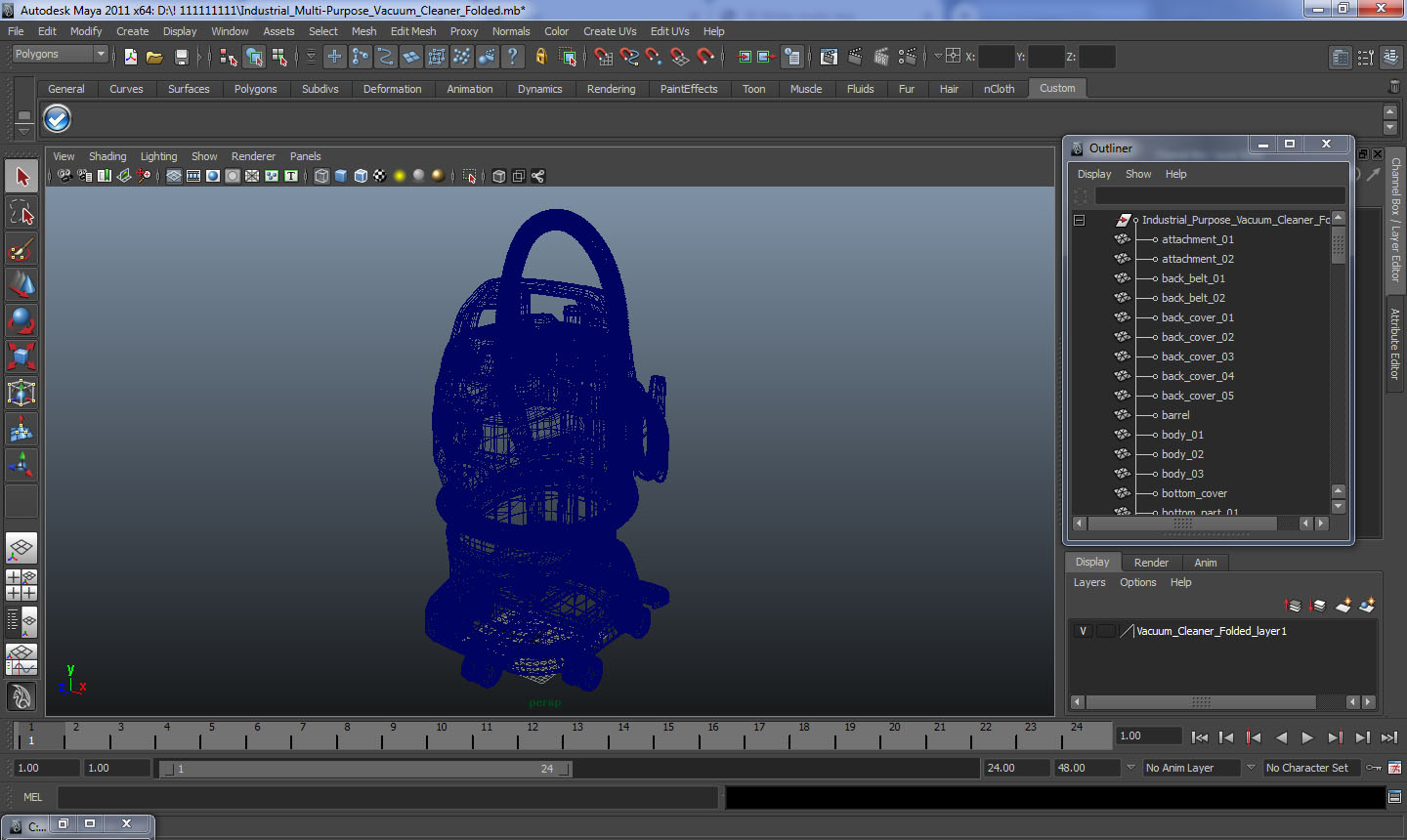Switch to single perspective view layout
The width and height of the screenshot is (1407, 840).
[21, 548]
